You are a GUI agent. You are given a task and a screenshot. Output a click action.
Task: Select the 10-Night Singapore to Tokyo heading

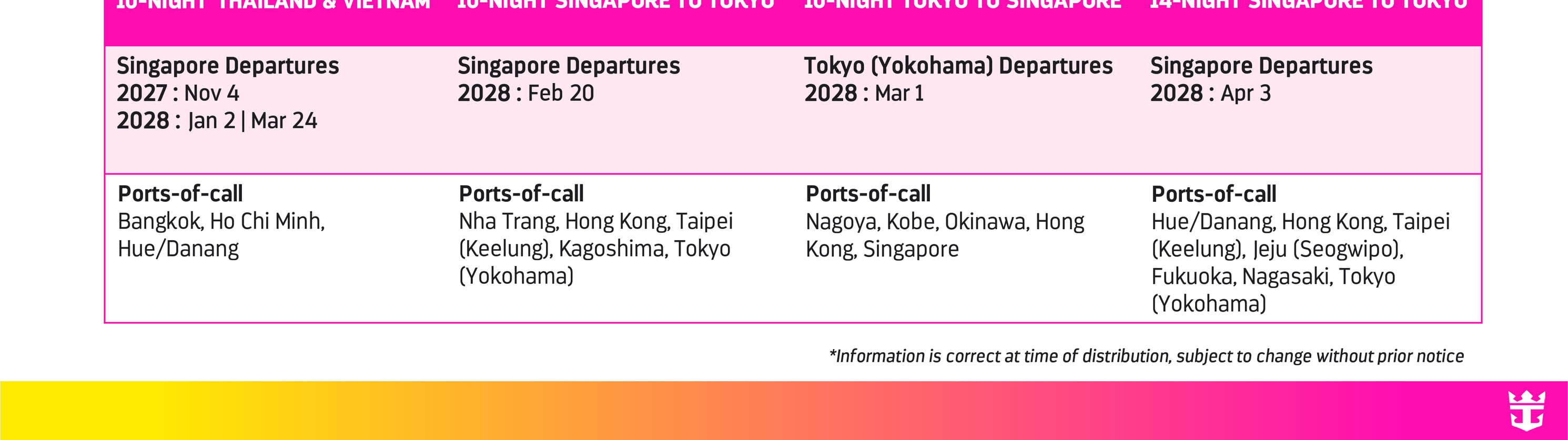[x=615, y=5]
